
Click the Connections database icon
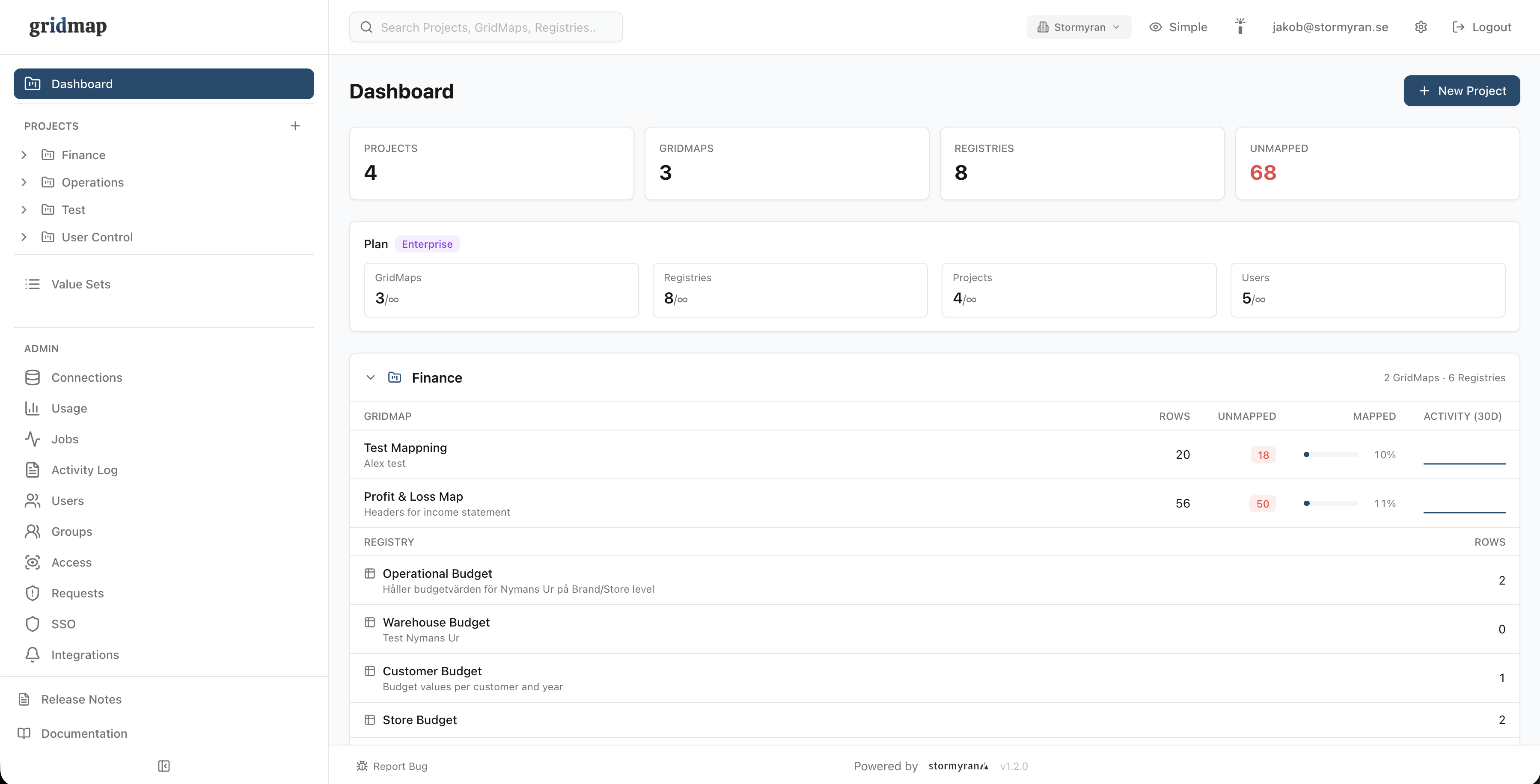(x=32, y=377)
